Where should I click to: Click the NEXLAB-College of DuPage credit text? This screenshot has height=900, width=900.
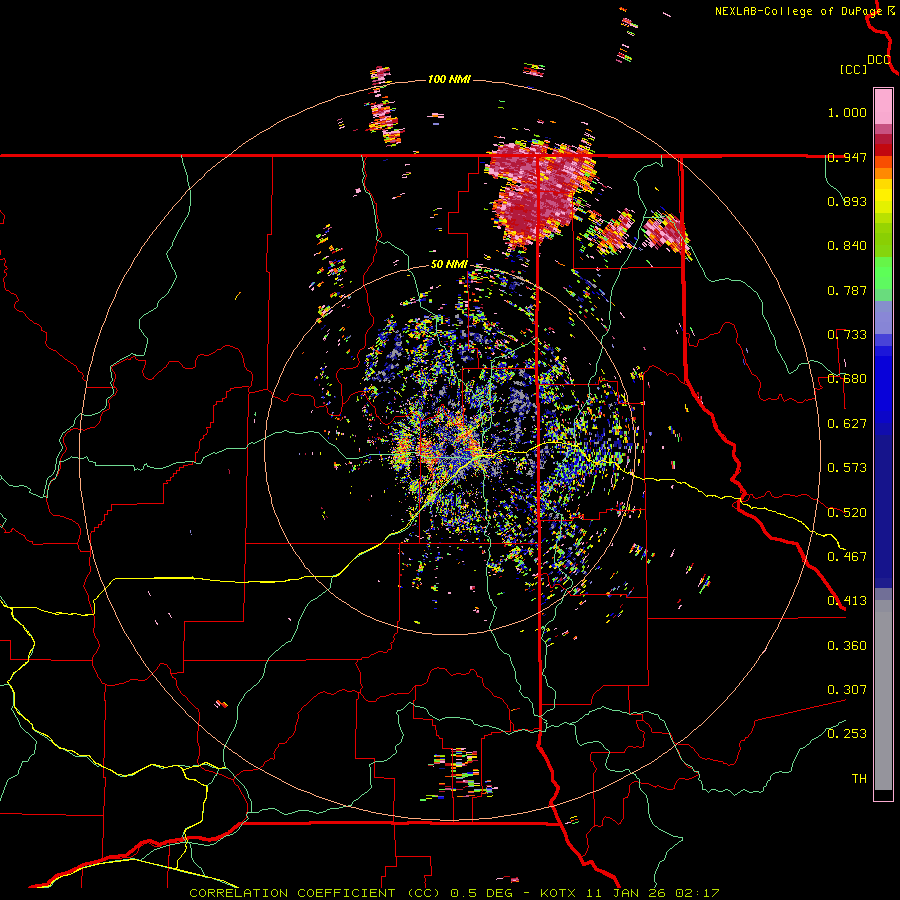(798, 11)
